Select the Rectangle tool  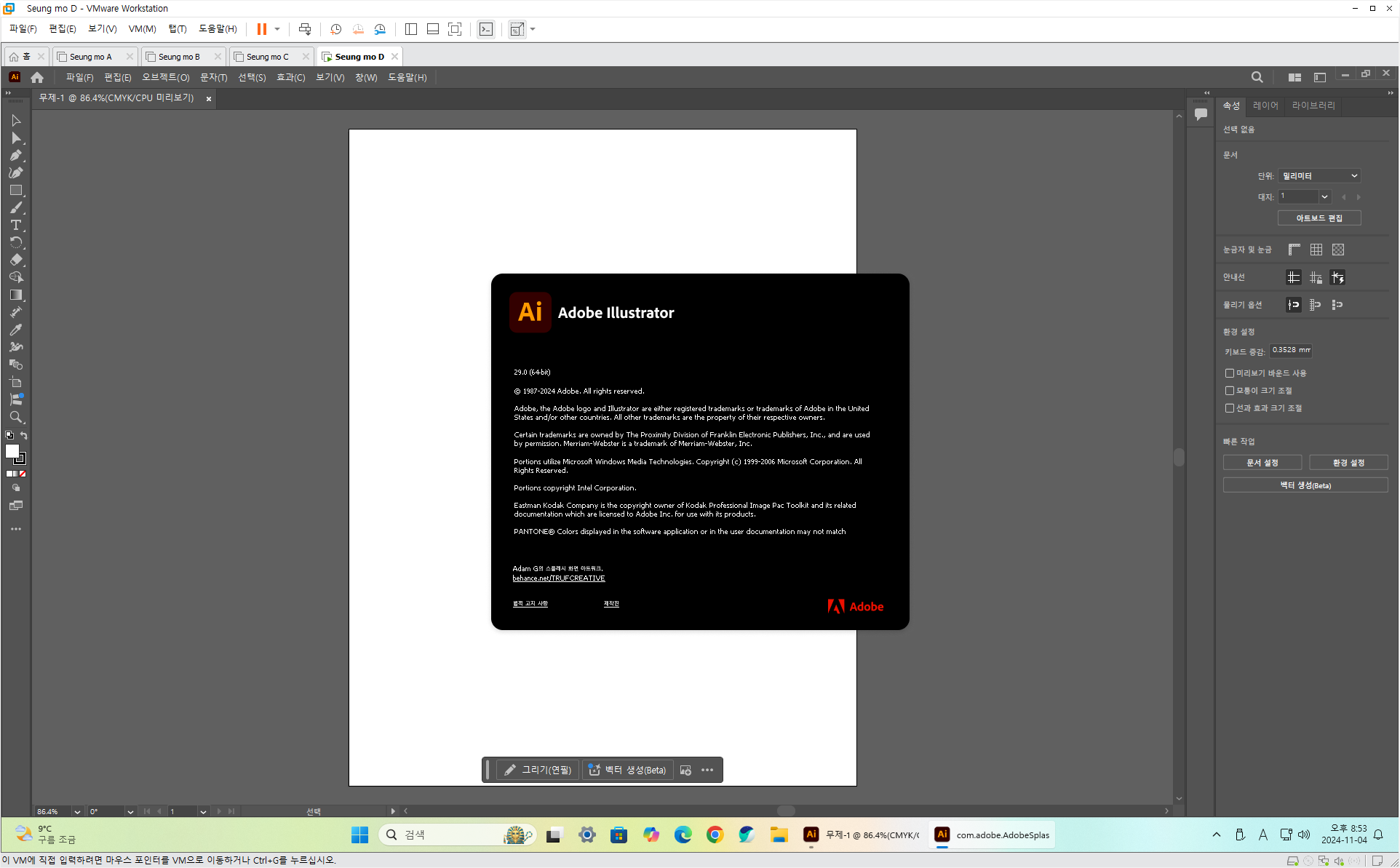(x=16, y=191)
